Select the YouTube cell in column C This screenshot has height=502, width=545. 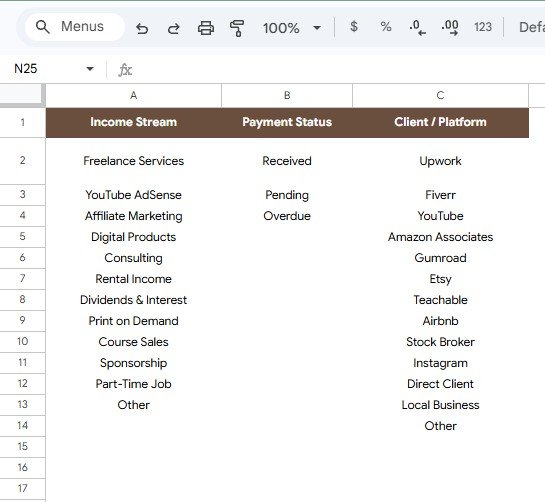pyautogui.click(x=440, y=216)
